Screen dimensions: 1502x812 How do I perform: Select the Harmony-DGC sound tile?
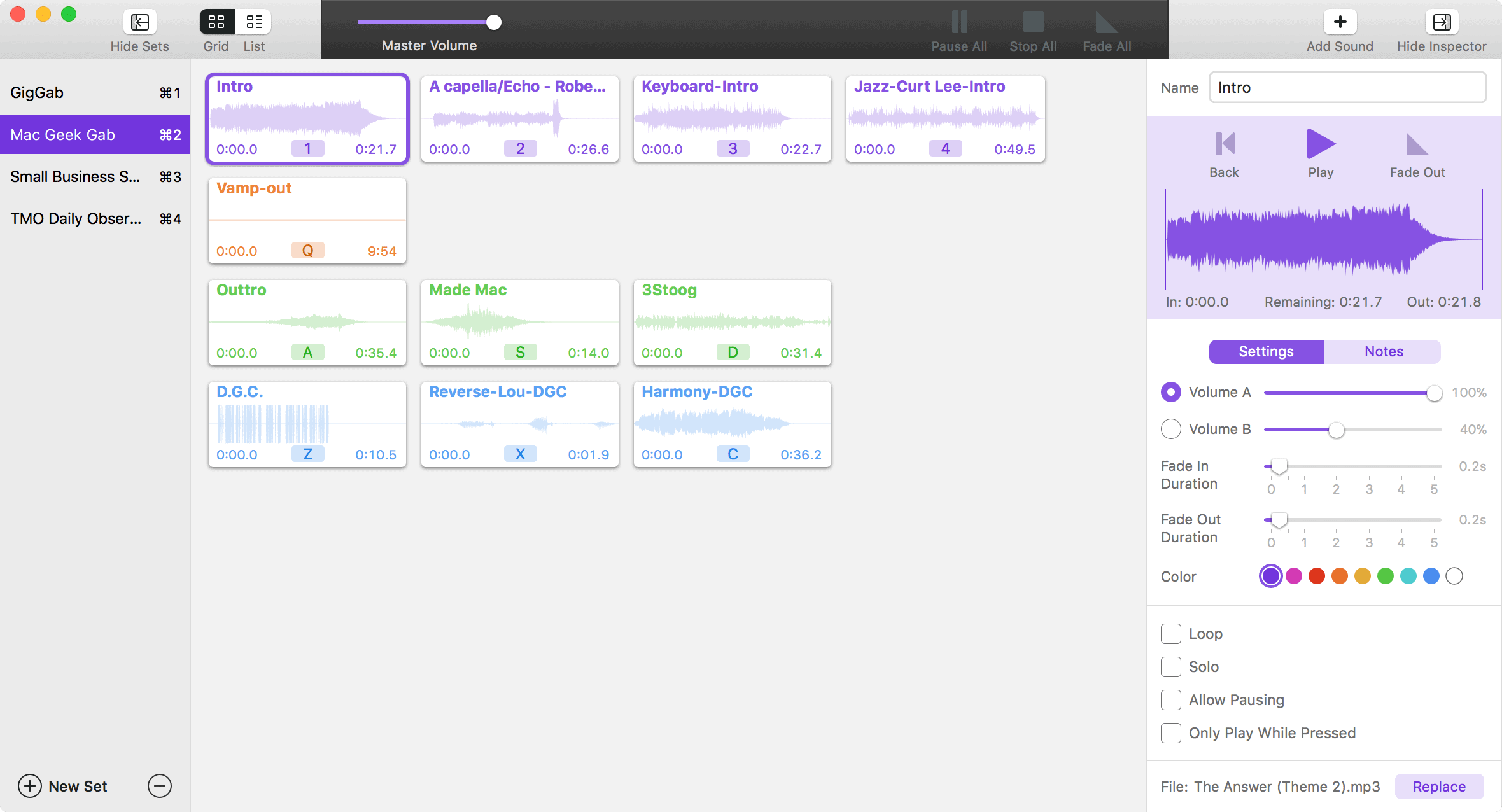[x=732, y=424]
